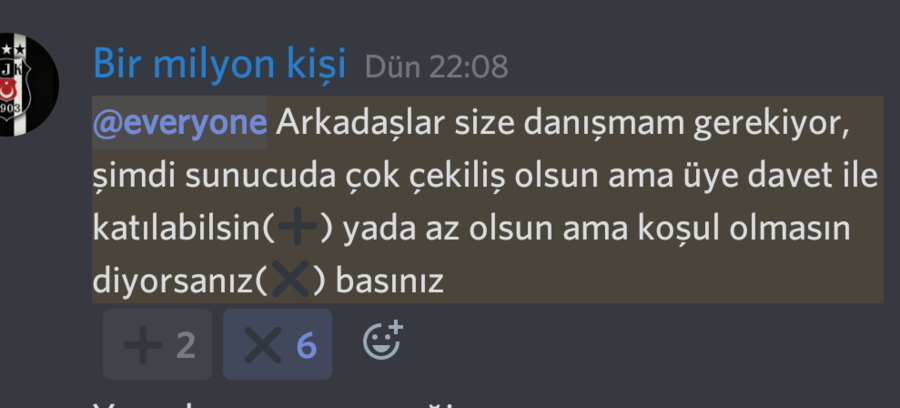
Task: Click the @everyone mention
Action: [179, 122]
